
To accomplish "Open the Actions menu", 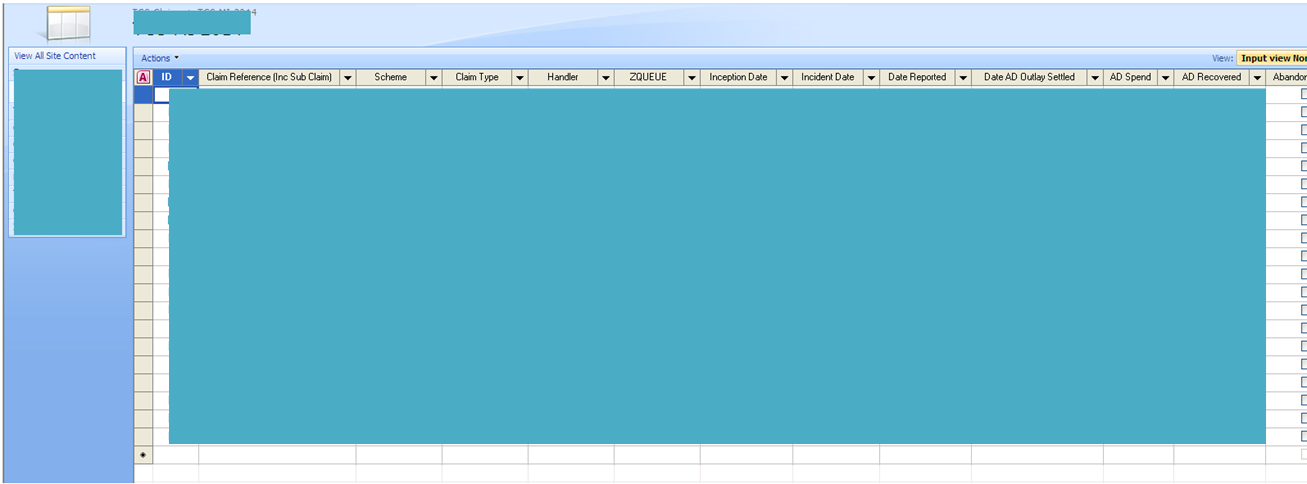I will [160, 58].
